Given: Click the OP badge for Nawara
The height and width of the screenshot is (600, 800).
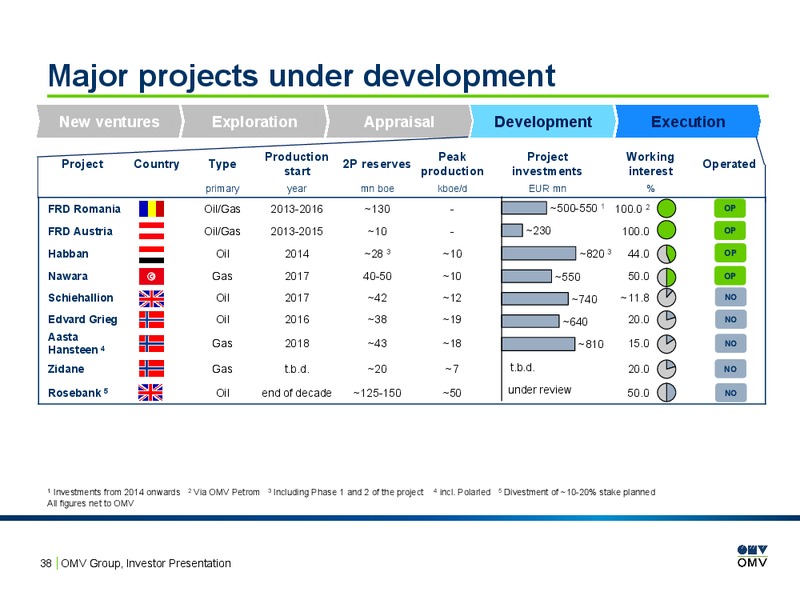Looking at the screenshot, I should point(730,276).
